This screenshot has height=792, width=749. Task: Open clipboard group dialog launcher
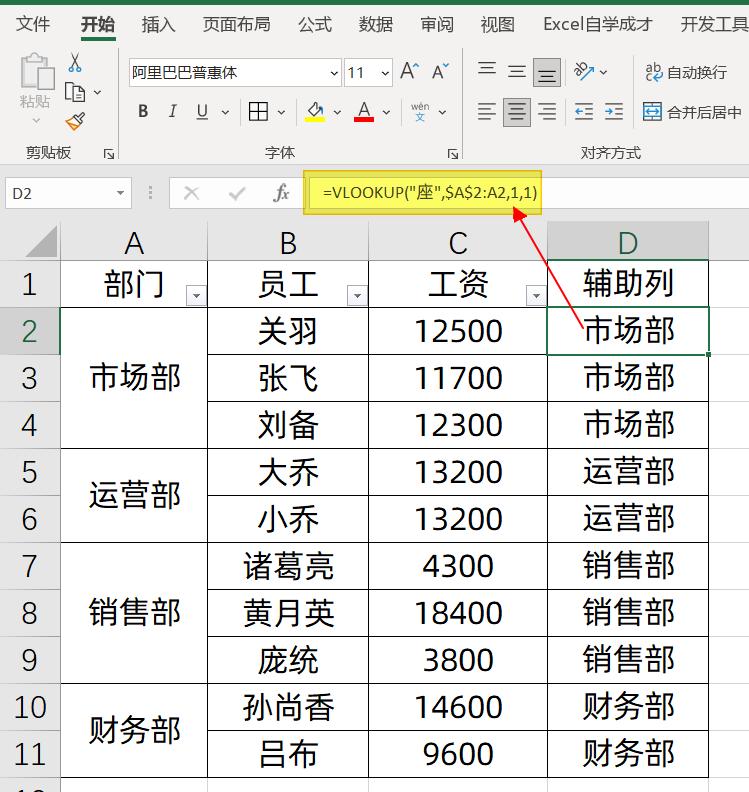pos(109,154)
